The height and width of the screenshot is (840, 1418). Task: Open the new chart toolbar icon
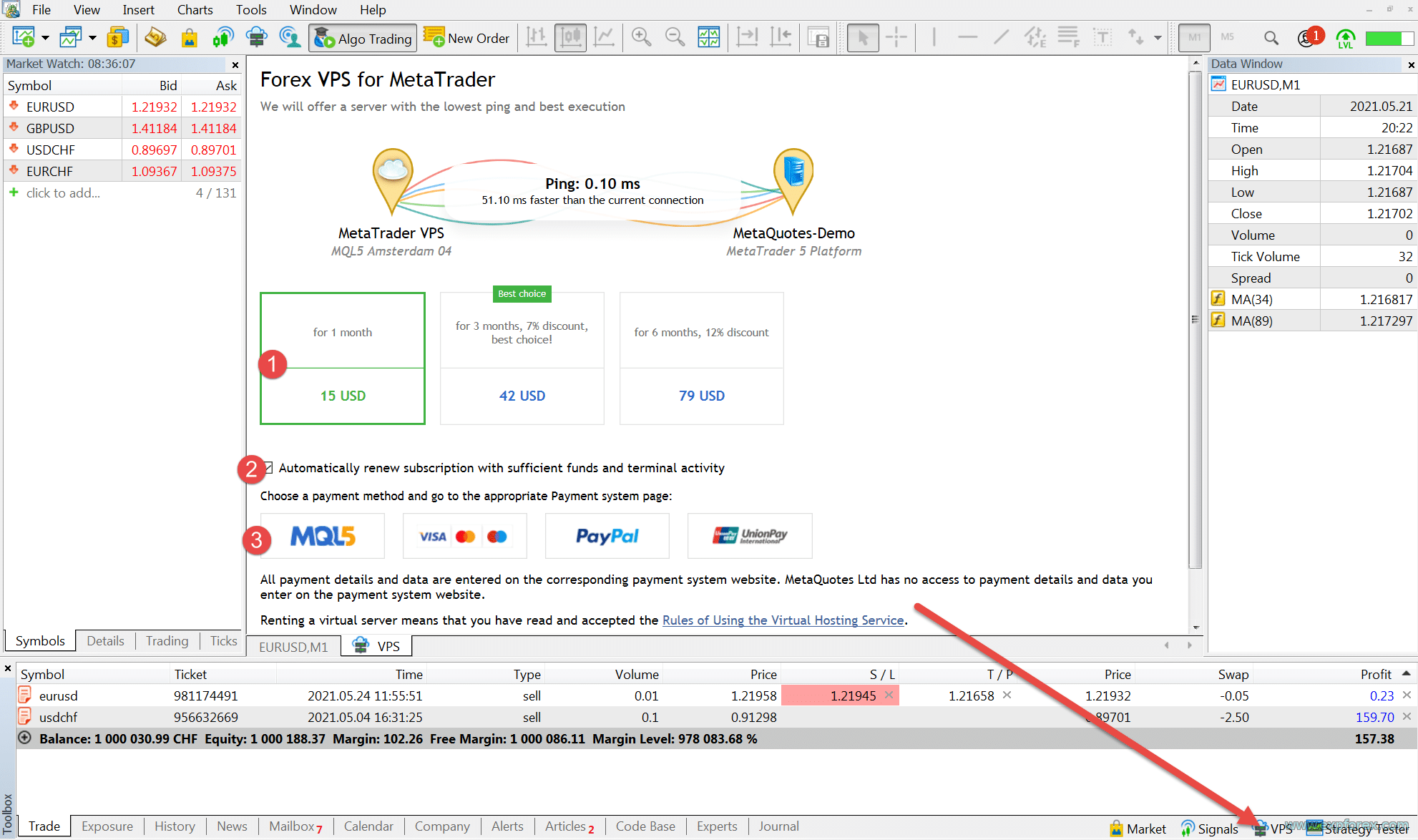pyautogui.click(x=24, y=37)
